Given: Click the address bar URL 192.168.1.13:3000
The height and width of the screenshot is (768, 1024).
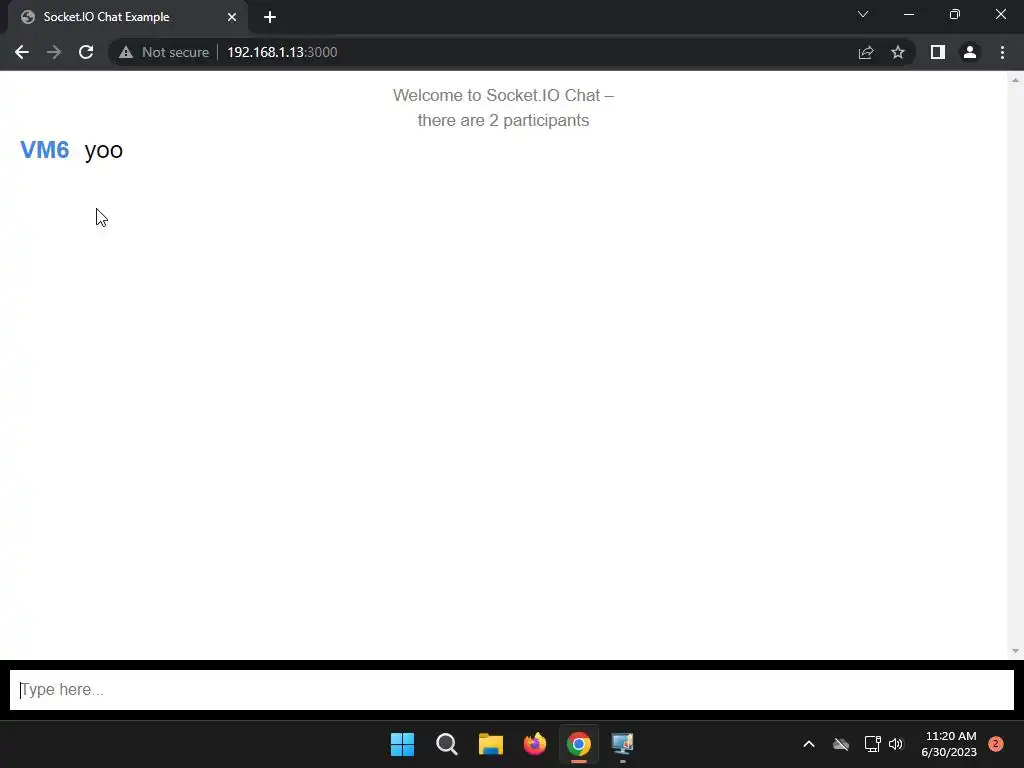Looking at the screenshot, I should click(x=282, y=52).
